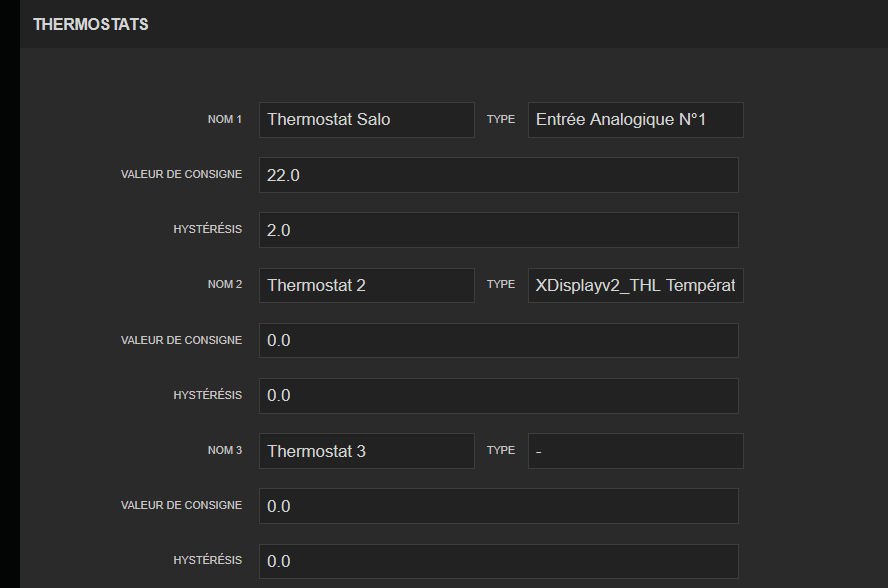Click the Thermostat Salo name field
The height and width of the screenshot is (588, 888).
coord(366,119)
